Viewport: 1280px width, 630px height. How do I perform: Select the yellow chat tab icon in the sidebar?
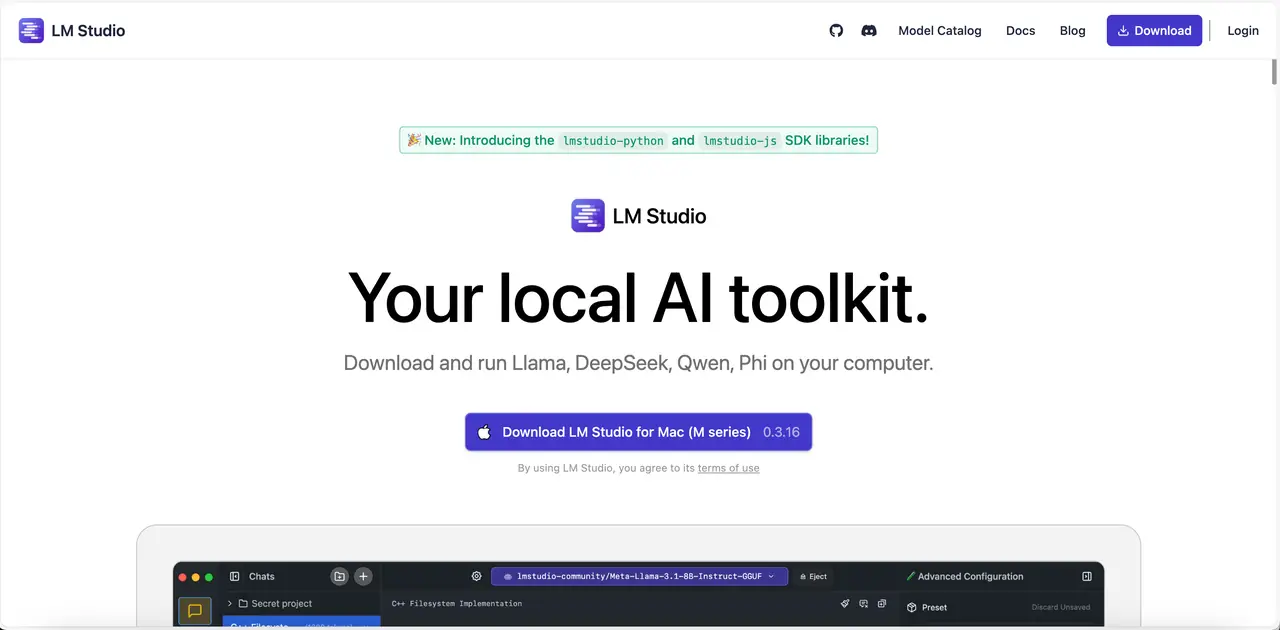(195, 611)
